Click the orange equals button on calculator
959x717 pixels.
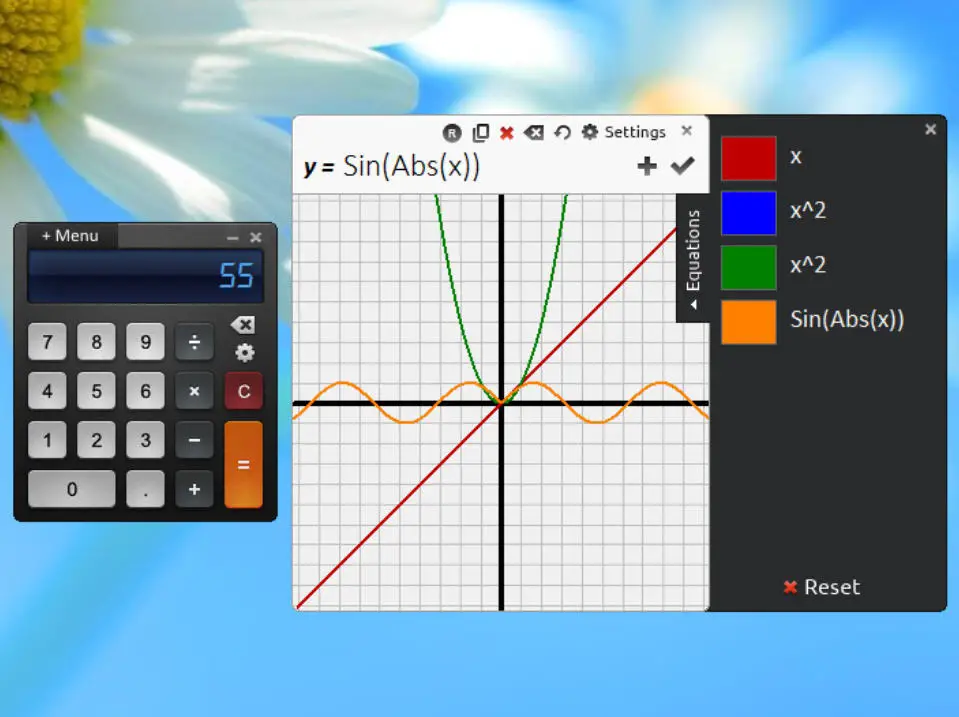pos(243,464)
